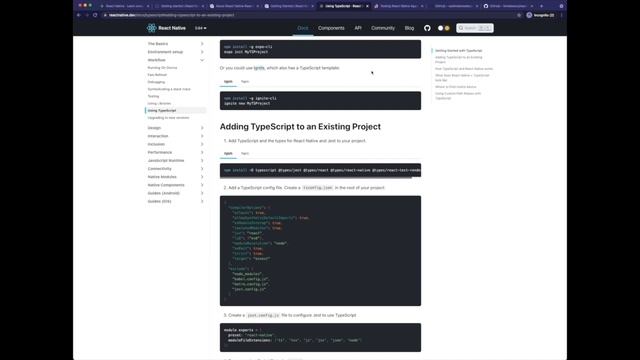Open Using Libraries sidebar page

point(159,103)
